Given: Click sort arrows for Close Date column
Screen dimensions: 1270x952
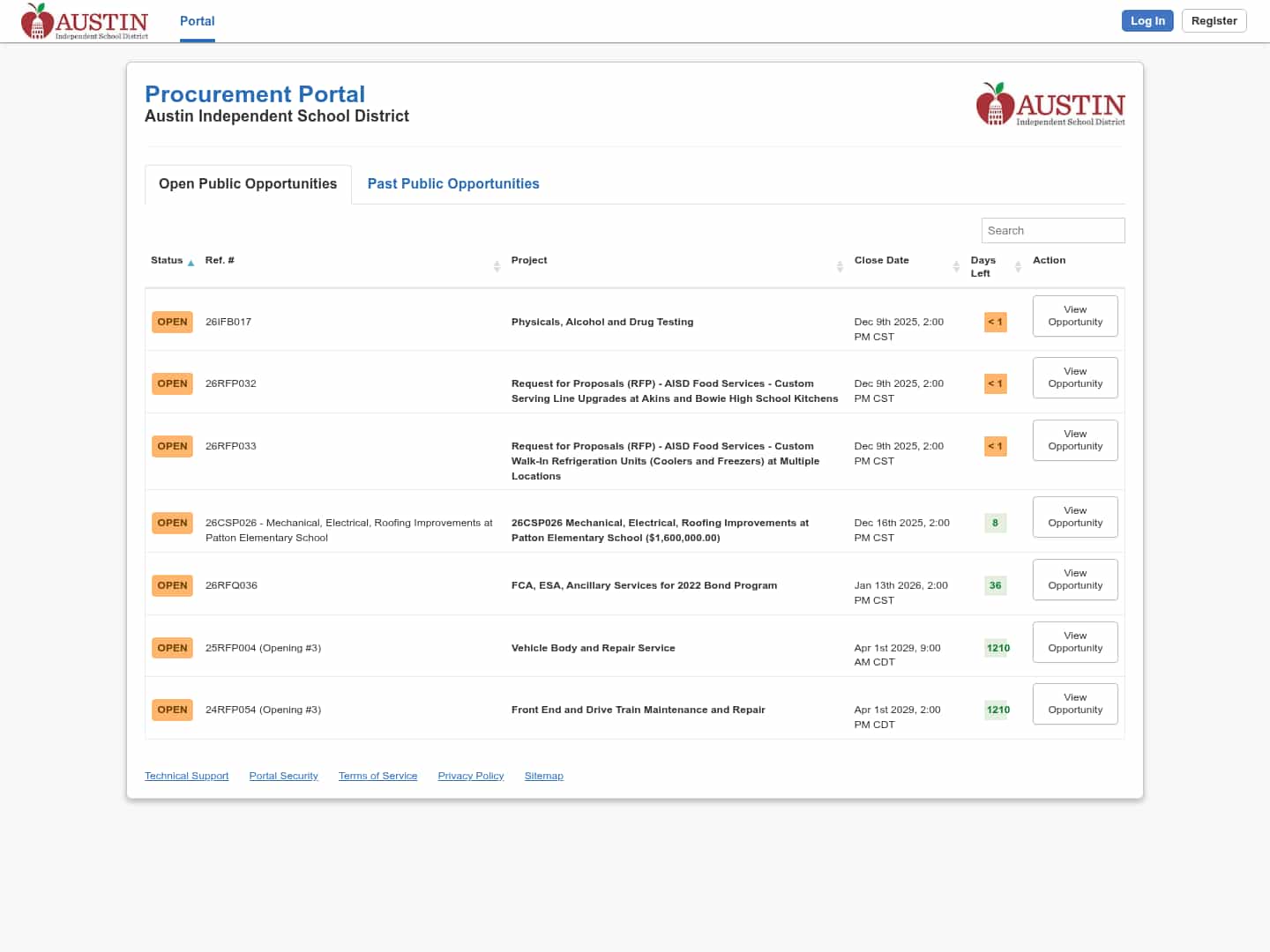Looking at the screenshot, I should (x=956, y=266).
